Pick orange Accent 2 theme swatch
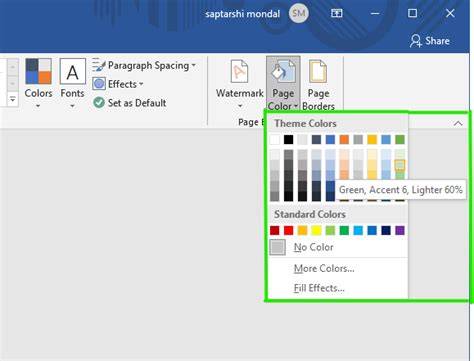The image size is (474, 361). point(344,139)
